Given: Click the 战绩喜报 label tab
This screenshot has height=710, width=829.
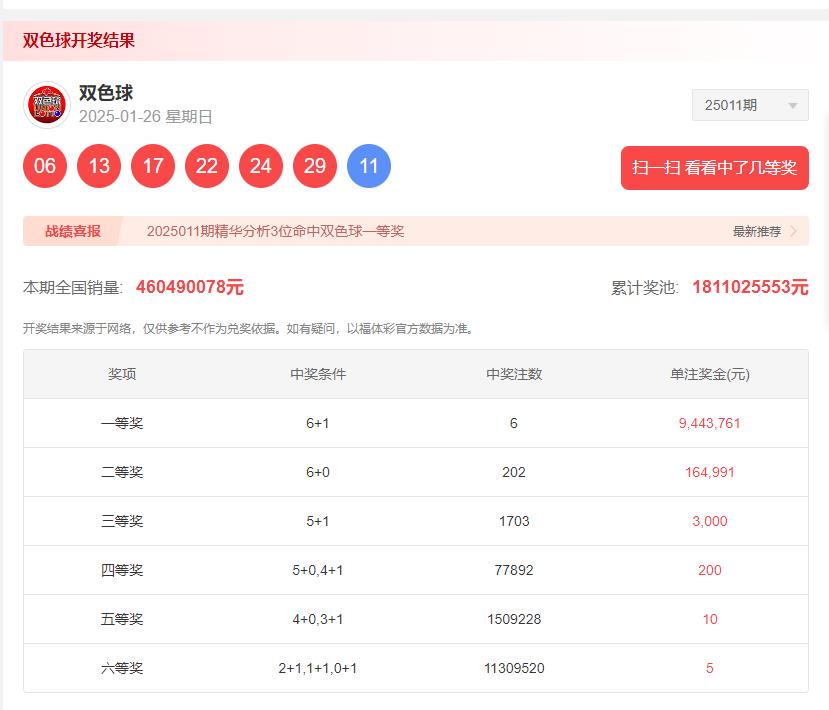Looking at the screenshot, I should (x=73, y=231).
